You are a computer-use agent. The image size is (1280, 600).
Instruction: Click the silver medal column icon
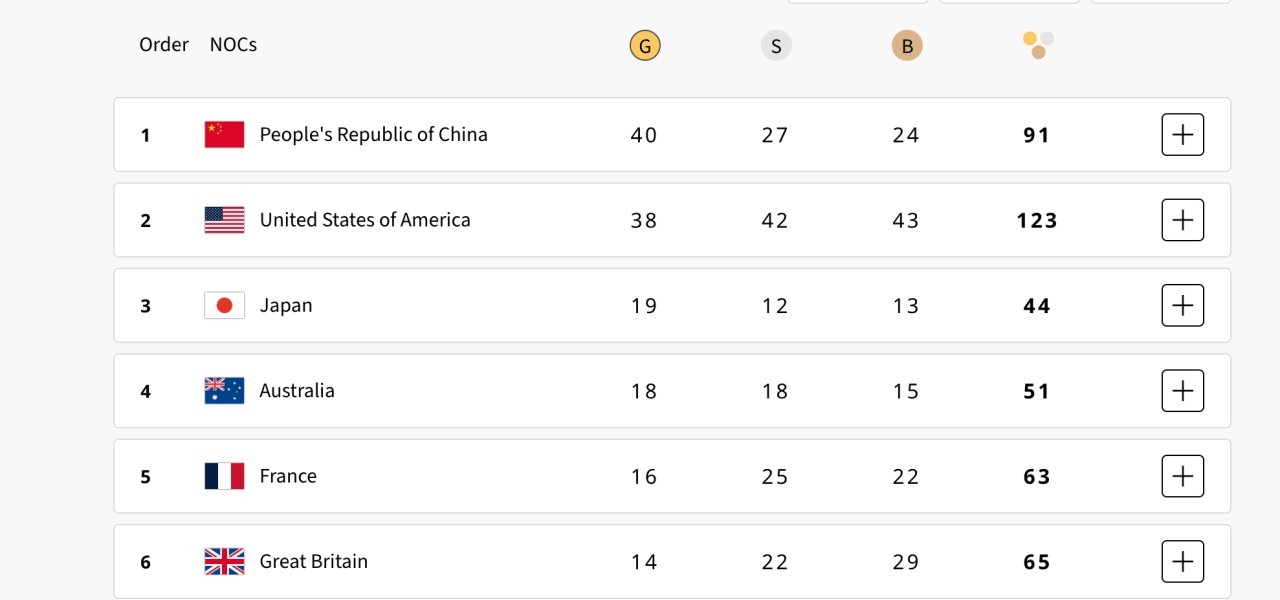click(x=776, y=46)
